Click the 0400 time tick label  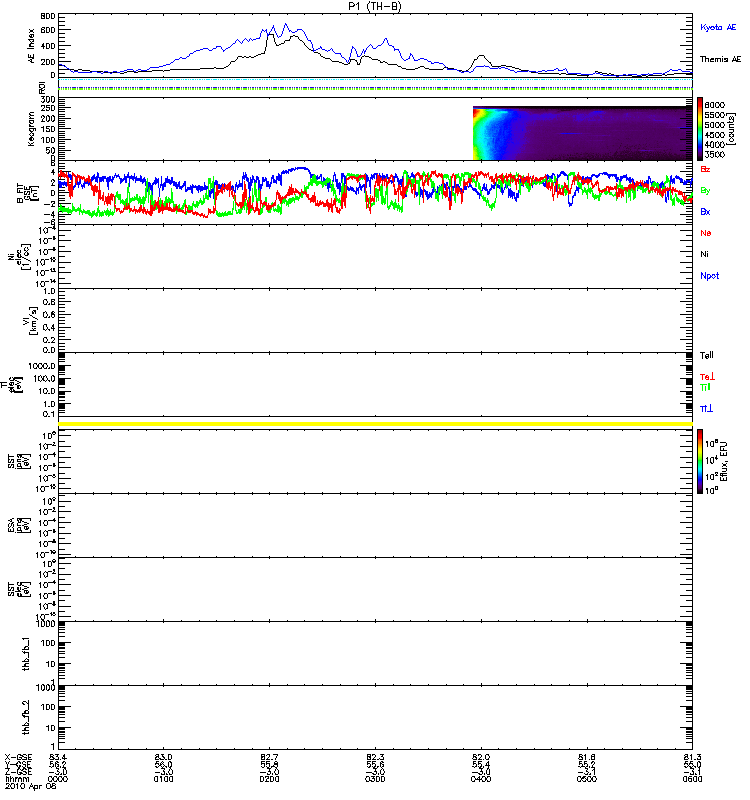[x=481, y=779]
